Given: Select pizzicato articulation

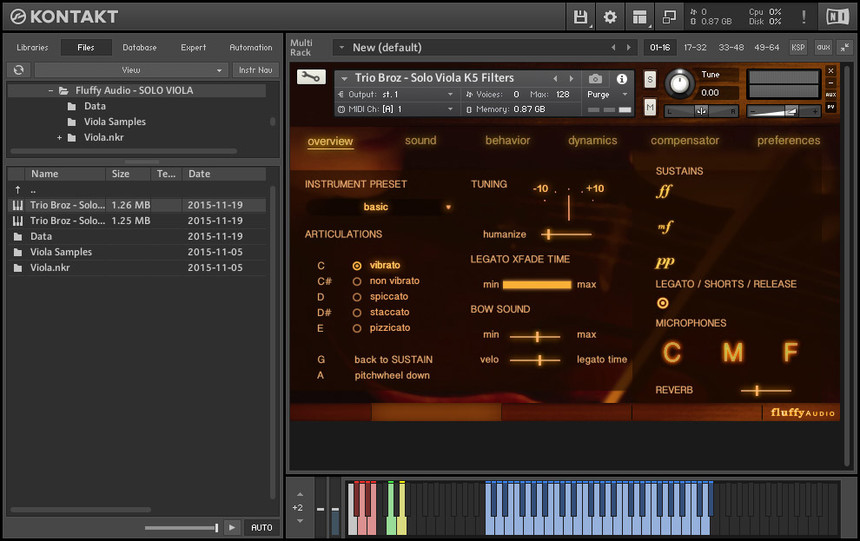Looking at the screenshot, I should (x=357, y=329).
